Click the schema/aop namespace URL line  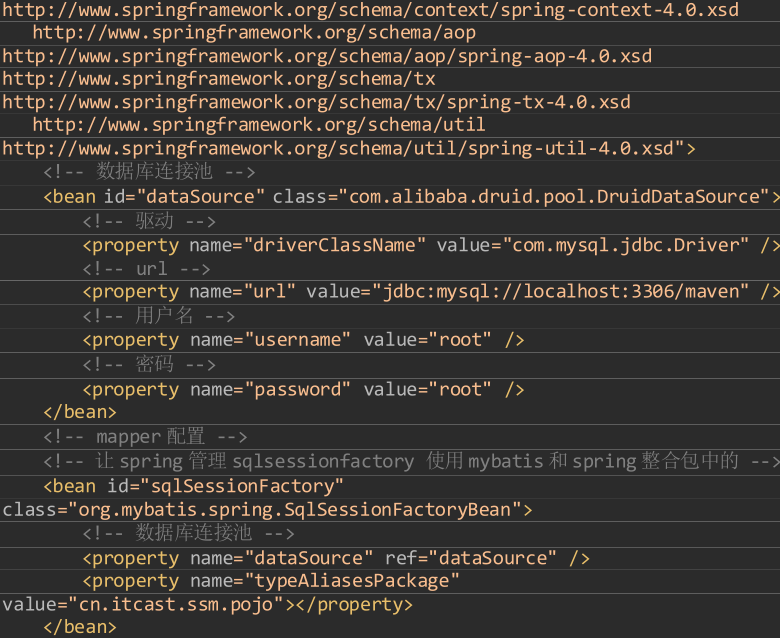click(x=254, y=33)
